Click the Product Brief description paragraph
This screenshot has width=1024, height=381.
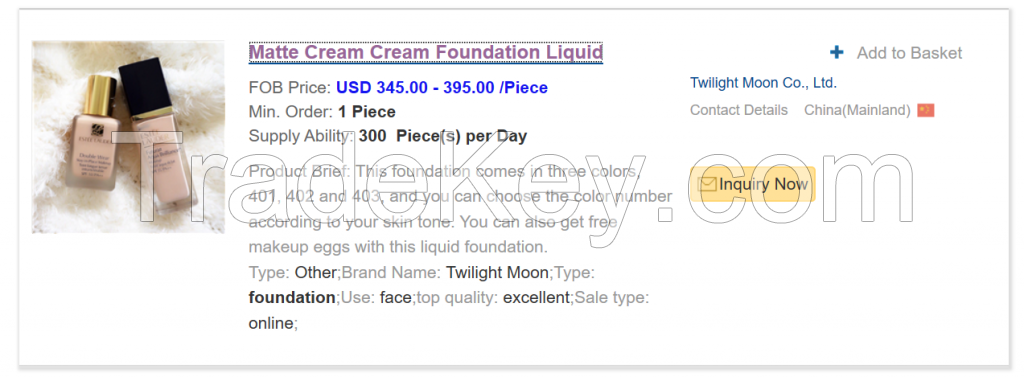460,209
